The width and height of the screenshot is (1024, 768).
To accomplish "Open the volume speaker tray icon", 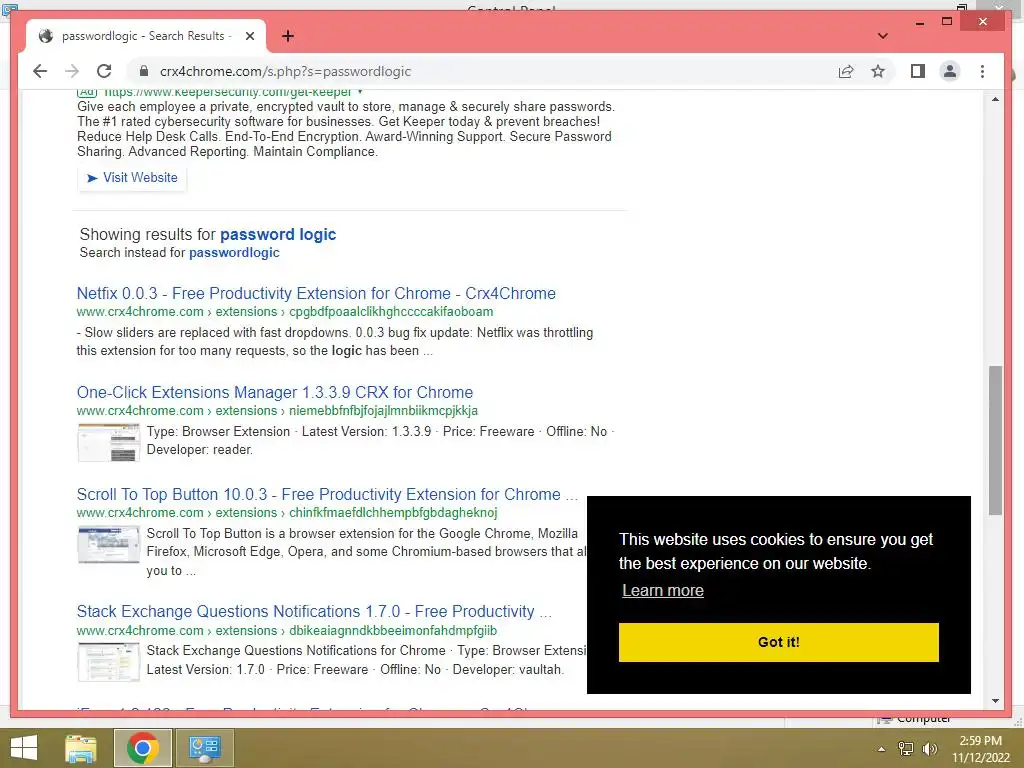I will click(929, 749).
